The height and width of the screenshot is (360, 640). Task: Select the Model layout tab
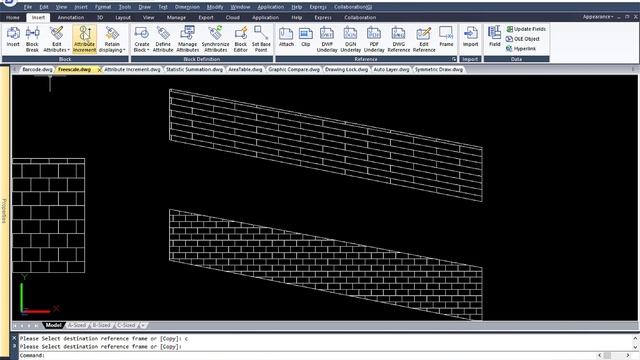point(53,325)
